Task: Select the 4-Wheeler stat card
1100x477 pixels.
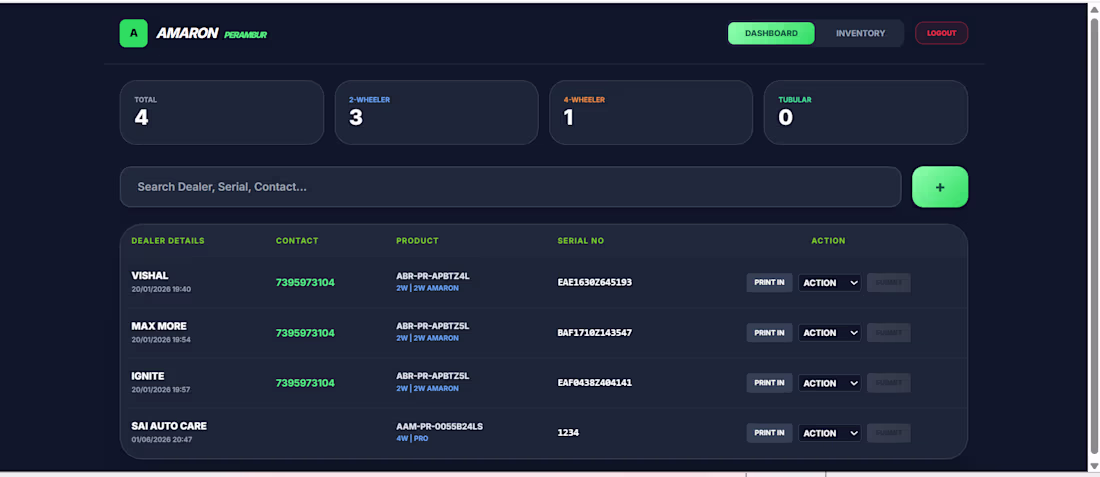Action: (x=651, y=112)
